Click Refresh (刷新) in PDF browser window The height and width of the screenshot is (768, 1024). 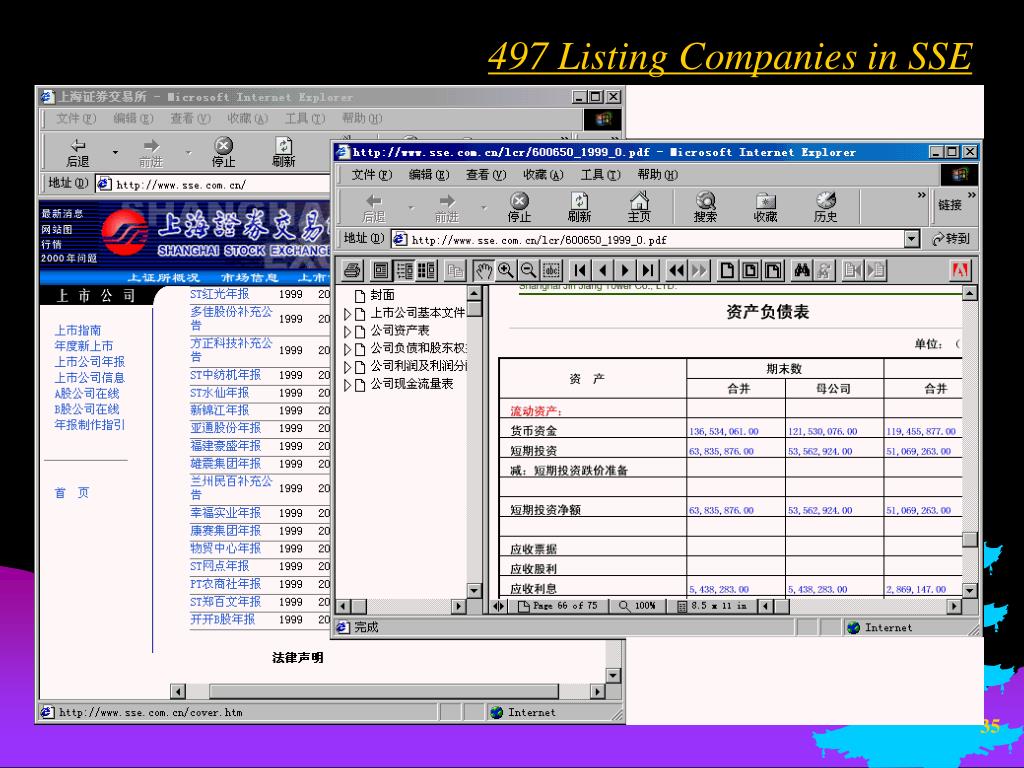(x=579, y=207)
